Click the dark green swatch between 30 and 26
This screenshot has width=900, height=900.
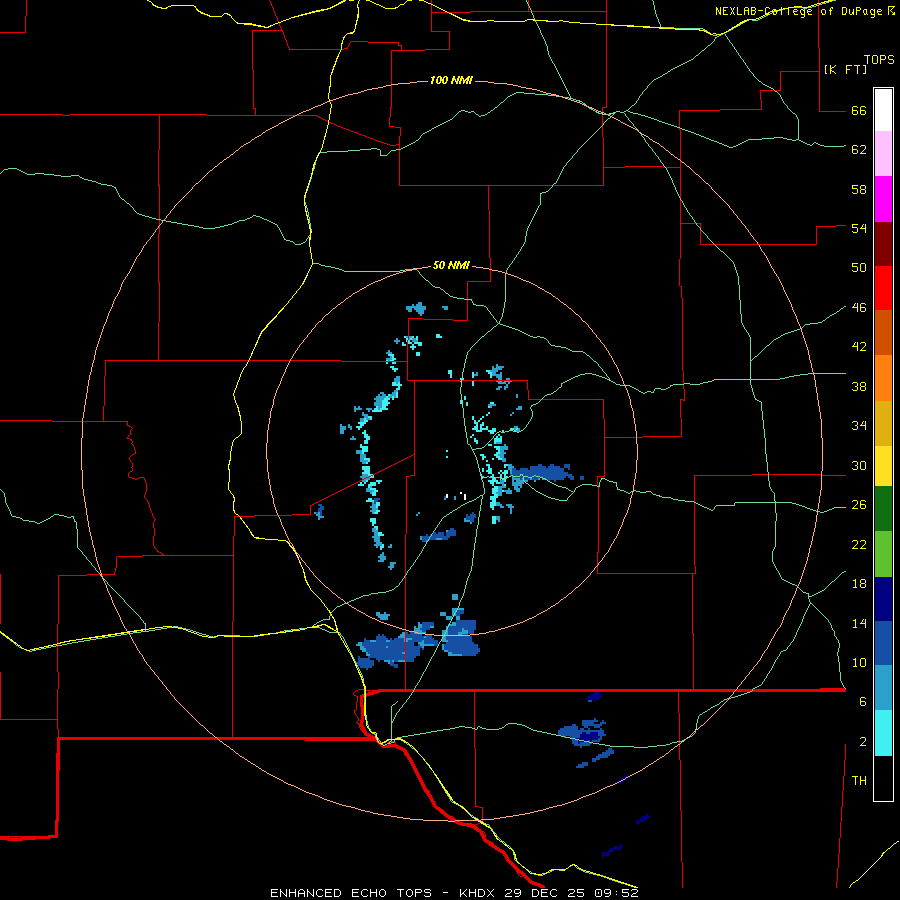click(883, 509)
